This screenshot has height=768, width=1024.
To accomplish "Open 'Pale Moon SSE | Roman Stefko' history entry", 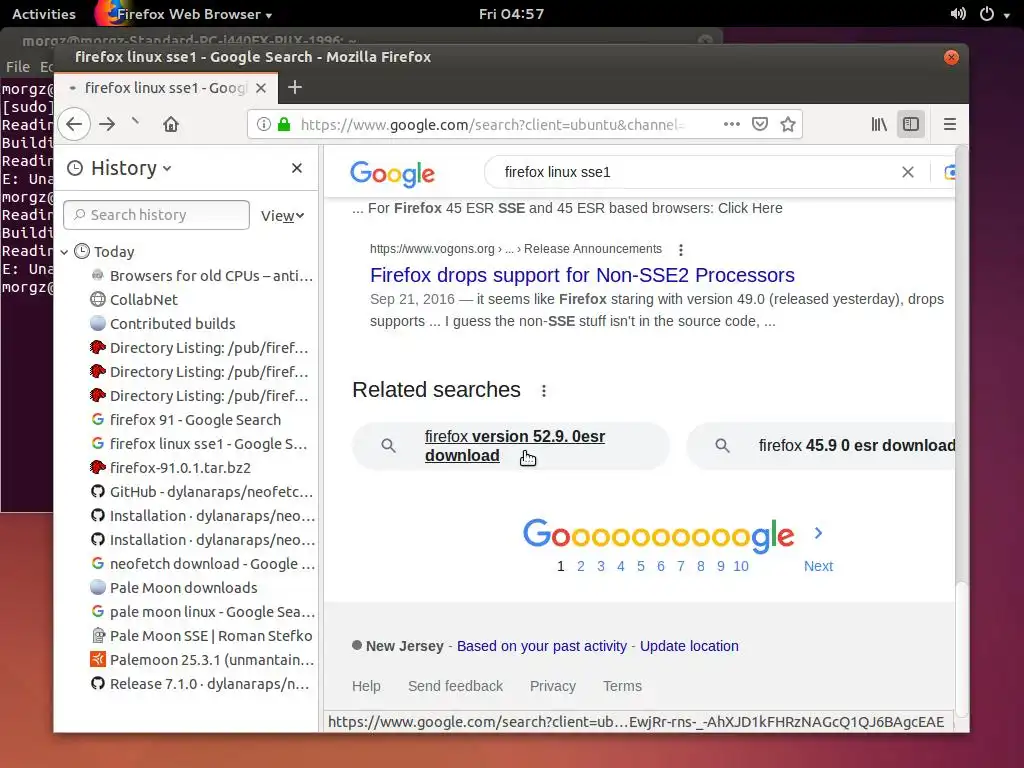I will point(202,636).
